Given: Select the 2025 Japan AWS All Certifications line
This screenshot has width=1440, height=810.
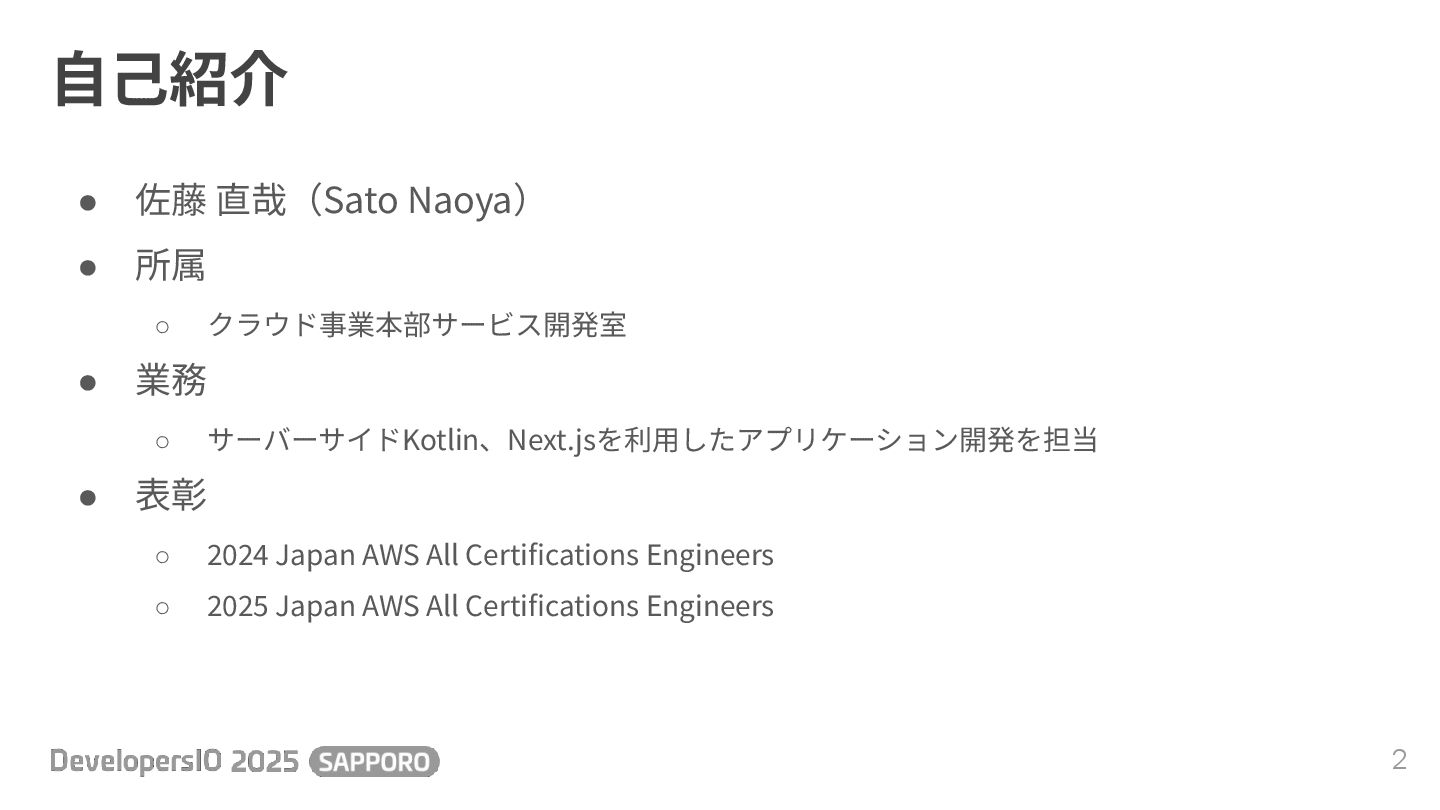Looking at the screenshot, I should click(490, 606).
